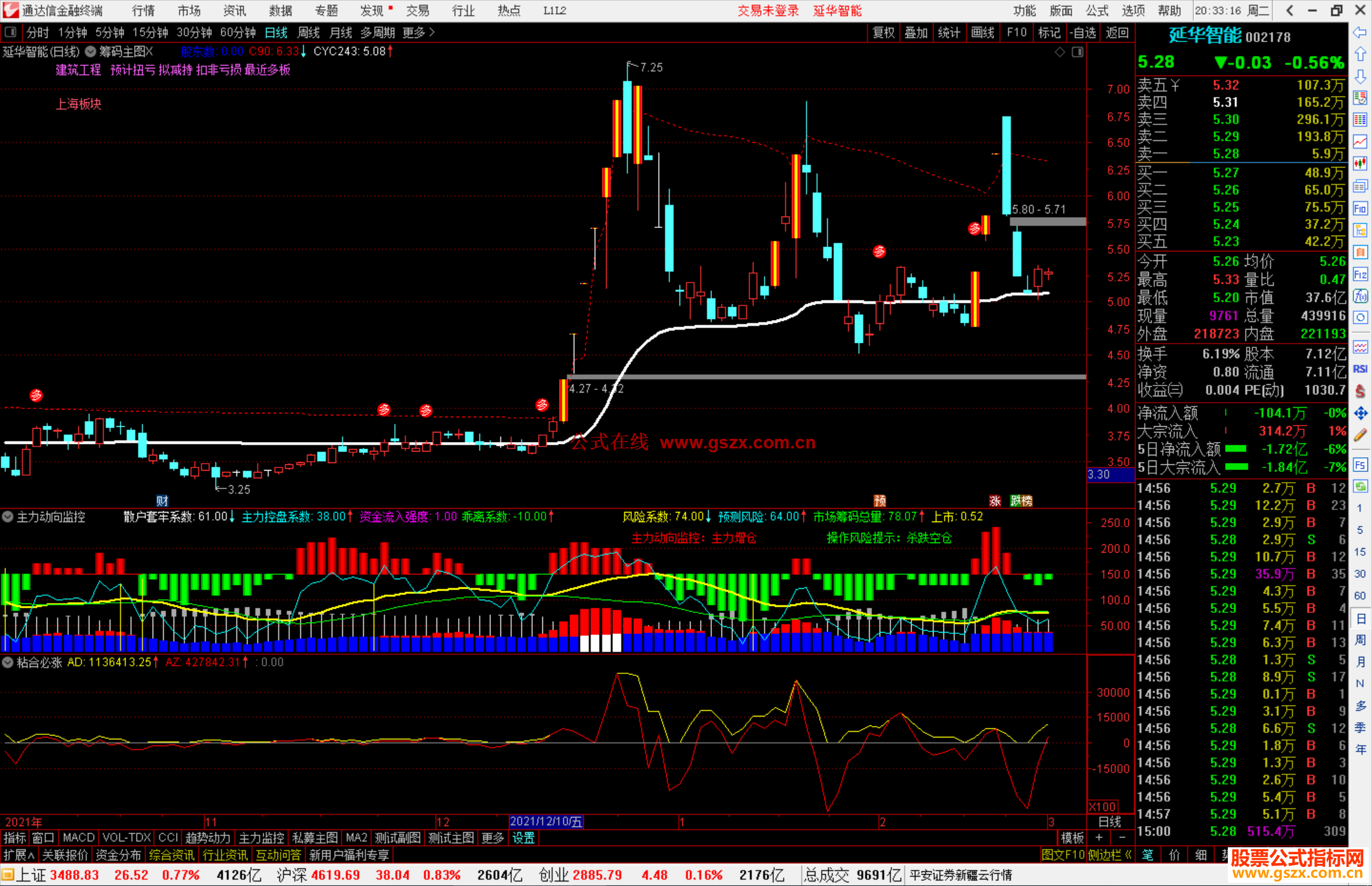Click the FS icon in right sidebar
1372x886 pixels.
[1360, 465]
